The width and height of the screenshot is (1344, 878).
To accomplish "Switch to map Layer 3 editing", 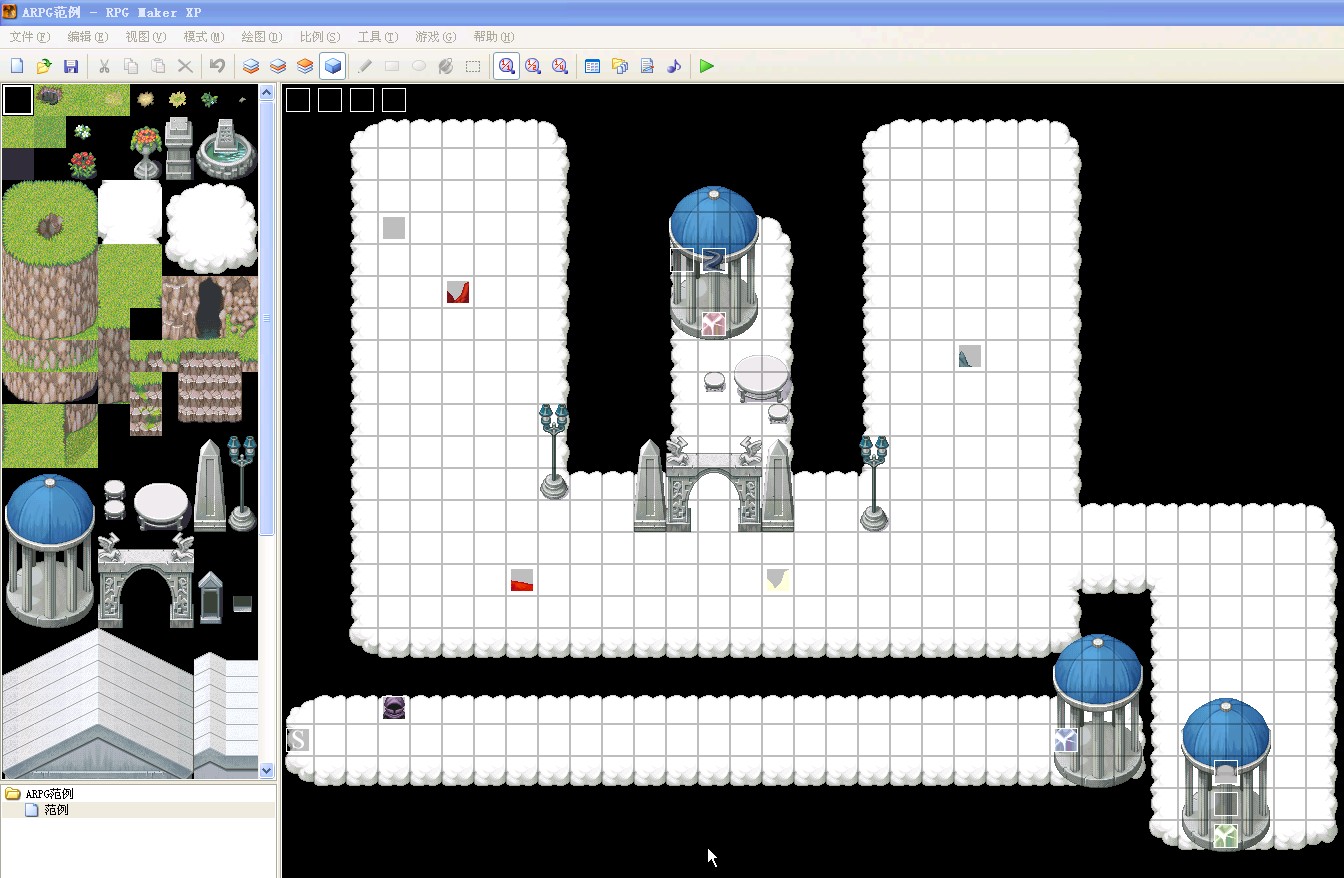I will (305, 66).
